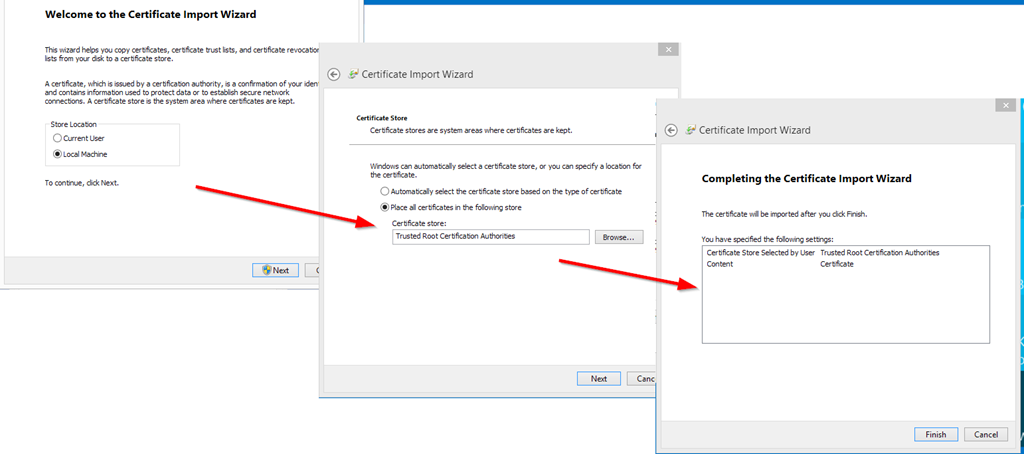Screen dimensions: 1024x454
Task: Select the Local Machine store location
Action: [x=57, y=154]
